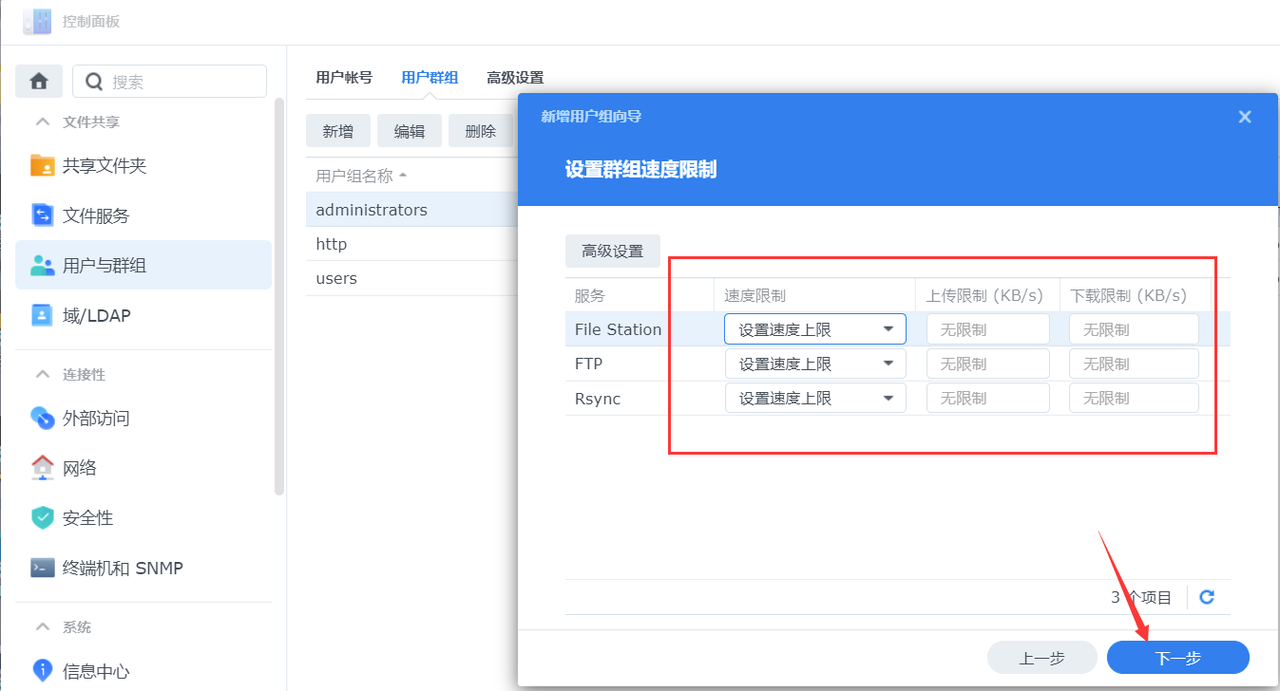Viewport: 1280px width, 691px height.
Task: Open the Network (网络) house icon
Action: 43,468
